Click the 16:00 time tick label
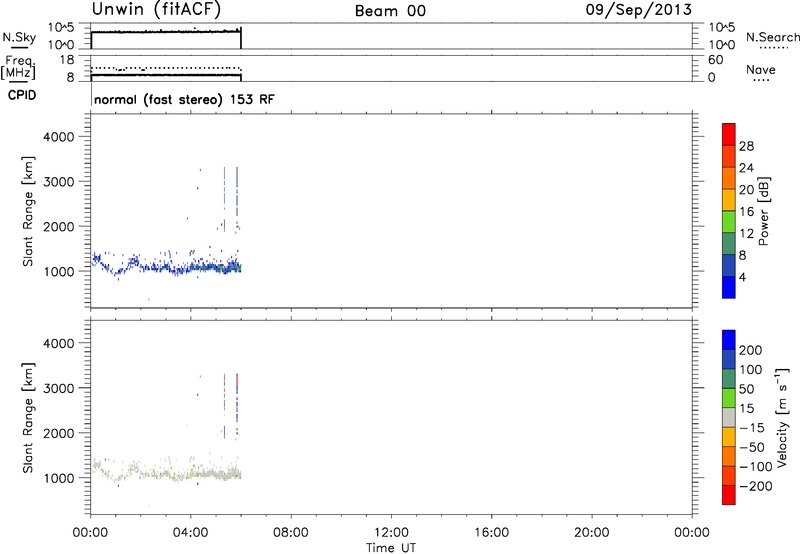 [491, 533]
